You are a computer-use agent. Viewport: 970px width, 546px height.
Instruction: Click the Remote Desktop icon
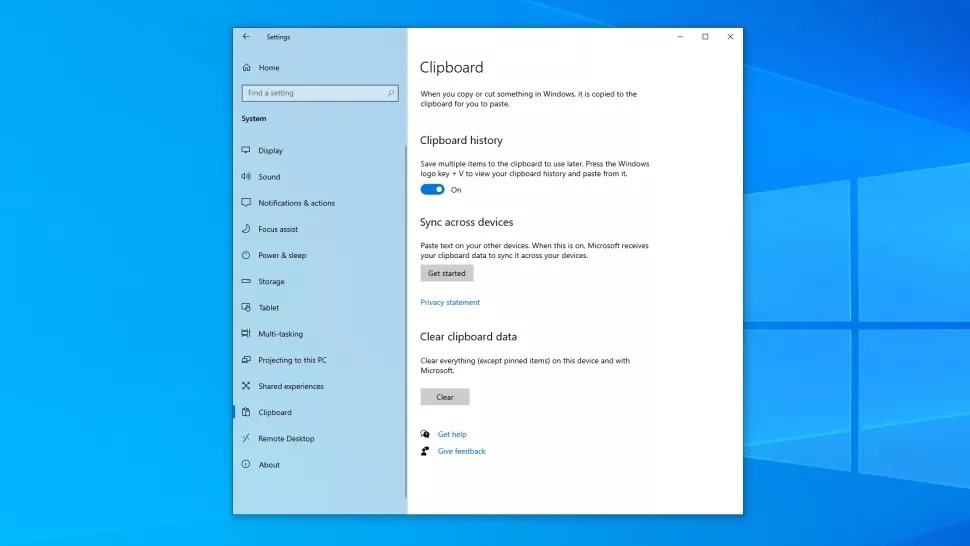pos(246,438)
